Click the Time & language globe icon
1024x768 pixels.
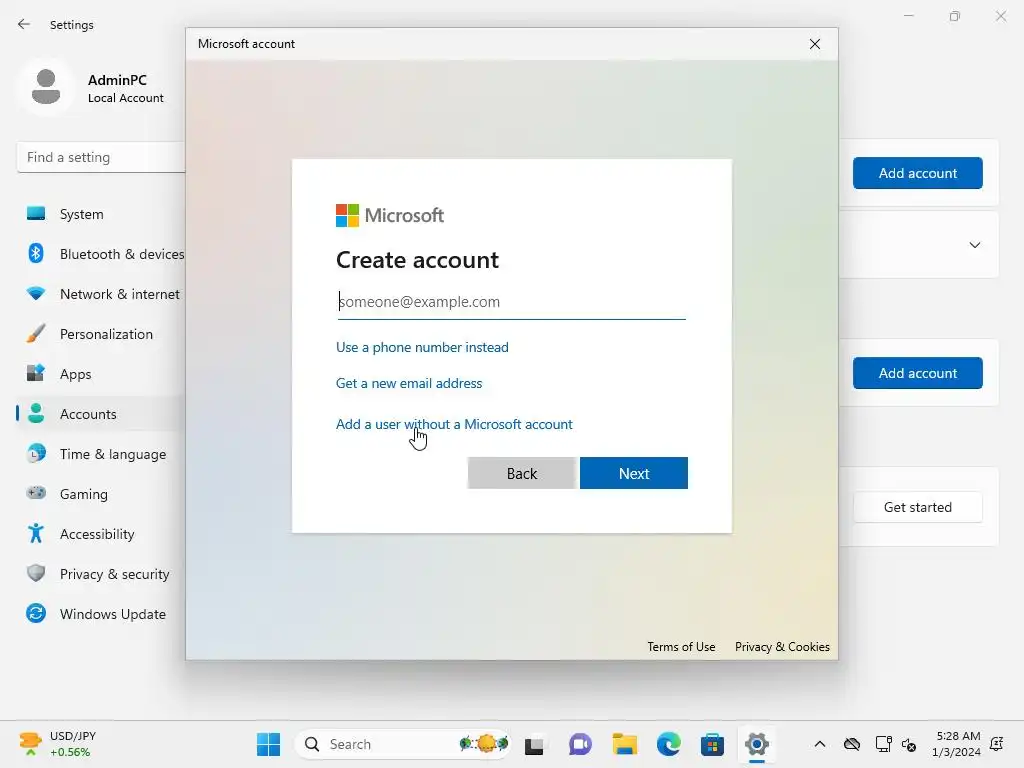[36, 453]
